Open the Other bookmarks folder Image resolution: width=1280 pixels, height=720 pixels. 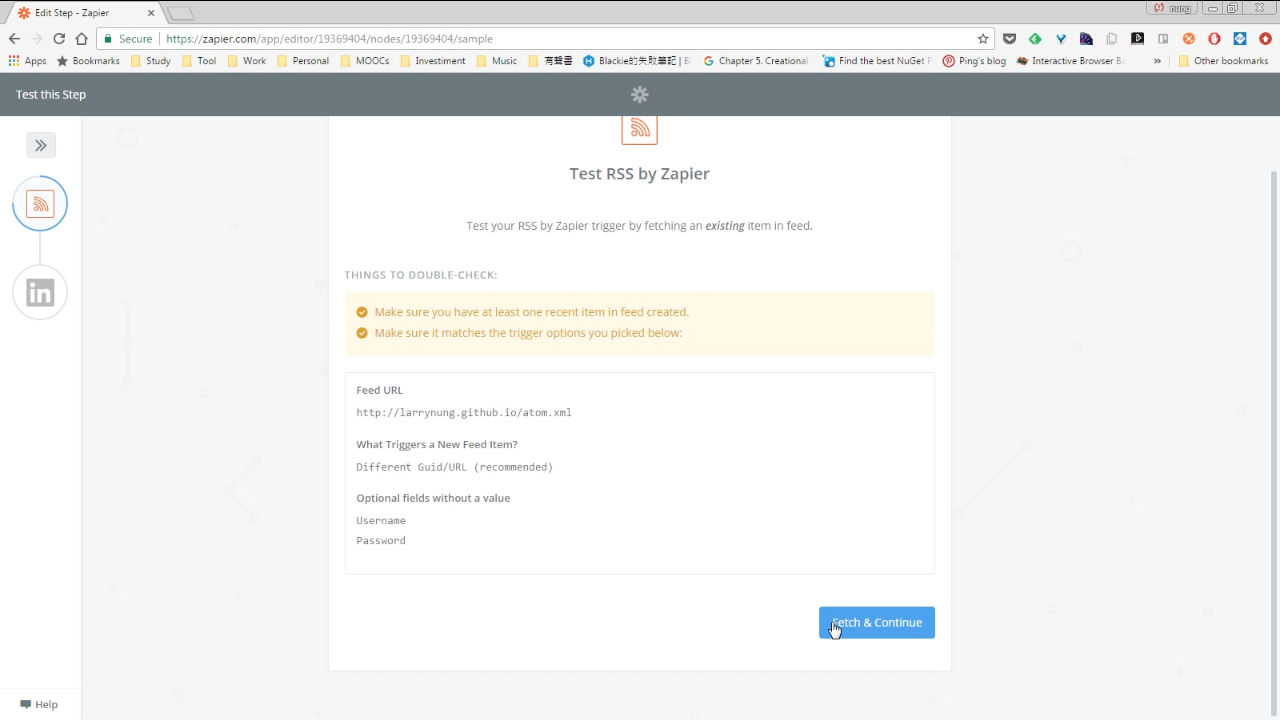tap(1223, 60)
